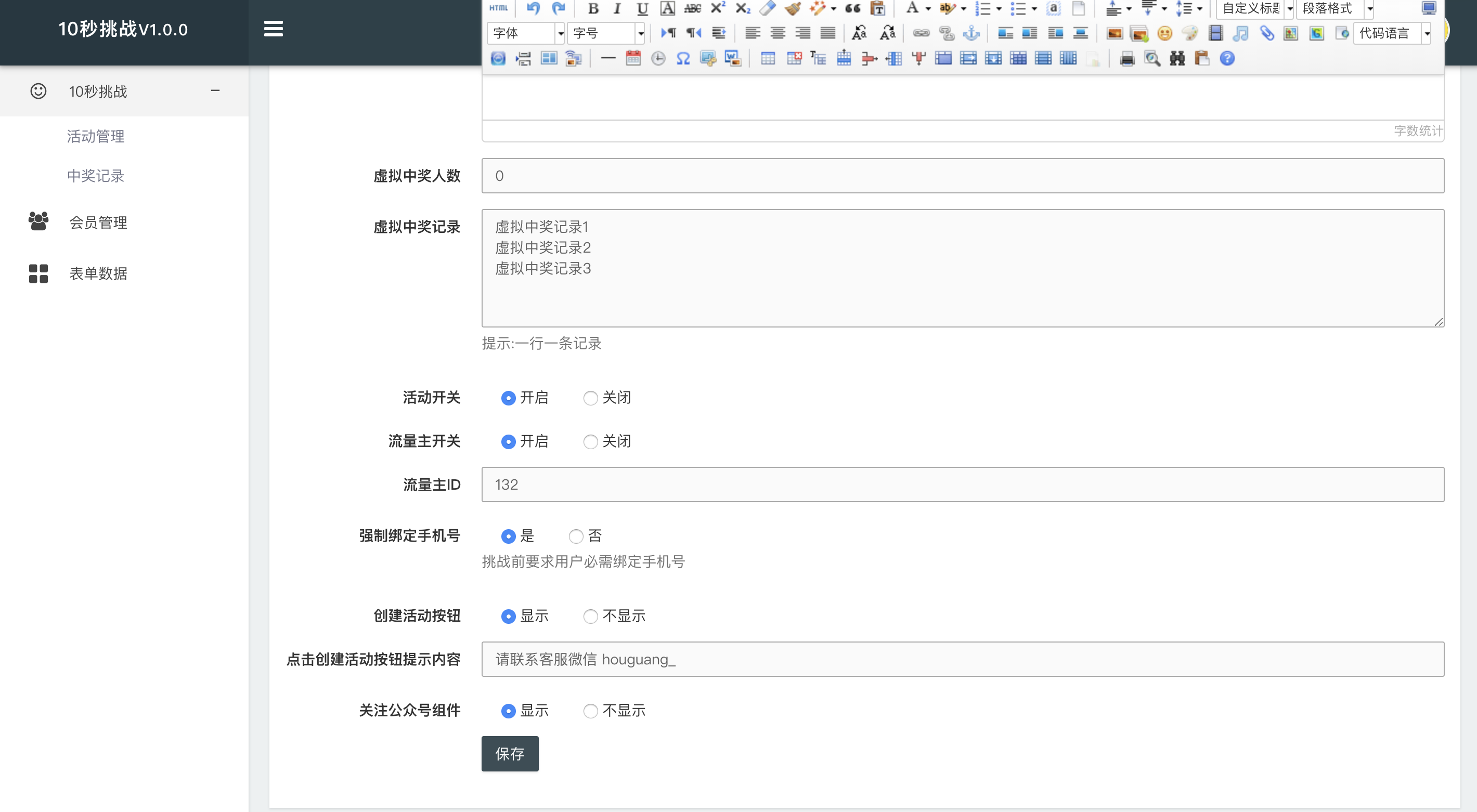Choose 不显示 for 关注公众号组件
The height and width of the screenshot is (812, 1477).
(590, 711)
